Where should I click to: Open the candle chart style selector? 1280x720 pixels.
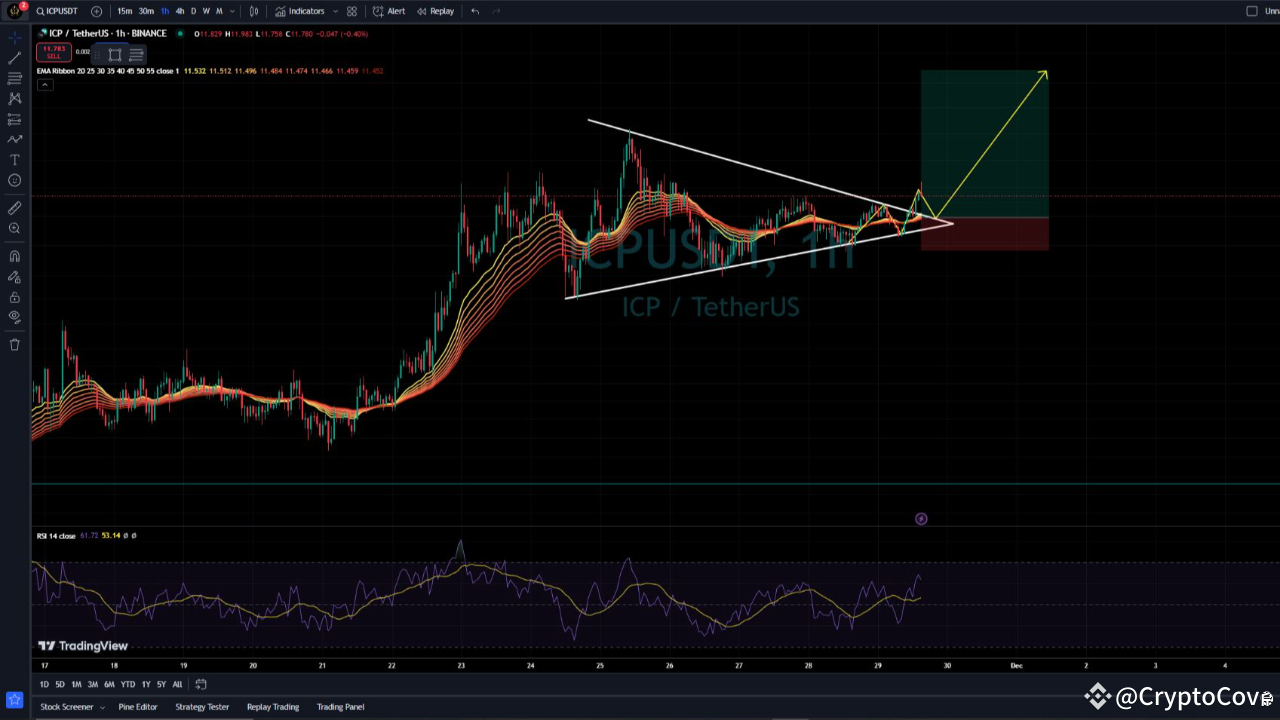254,11
